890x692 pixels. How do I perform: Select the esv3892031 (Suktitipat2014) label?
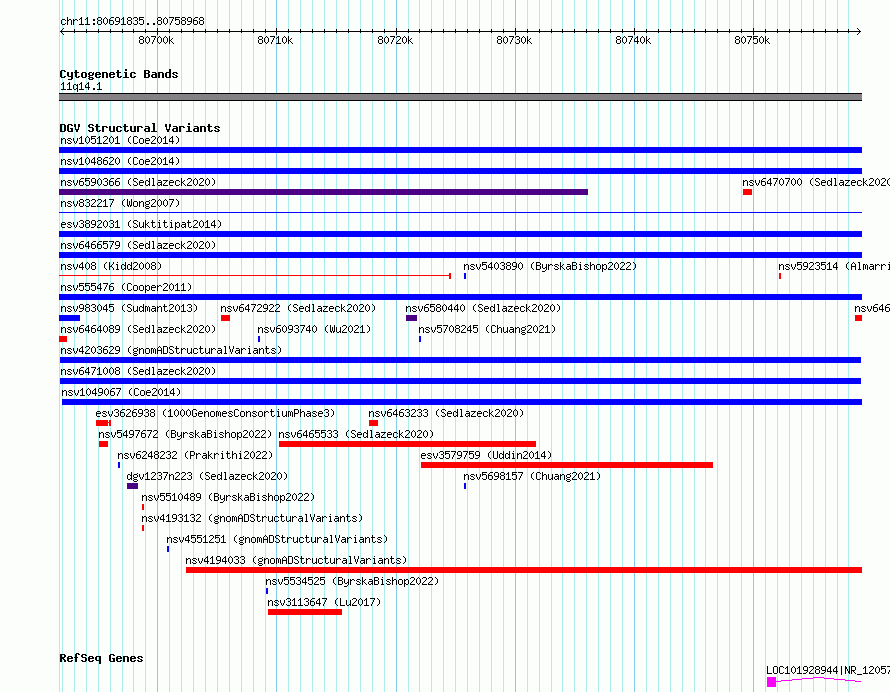click(x=141, y=224)
